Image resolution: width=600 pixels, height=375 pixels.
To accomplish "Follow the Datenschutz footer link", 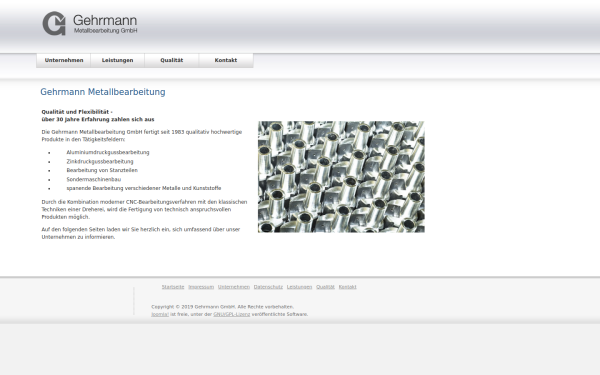I will [268, 287].
